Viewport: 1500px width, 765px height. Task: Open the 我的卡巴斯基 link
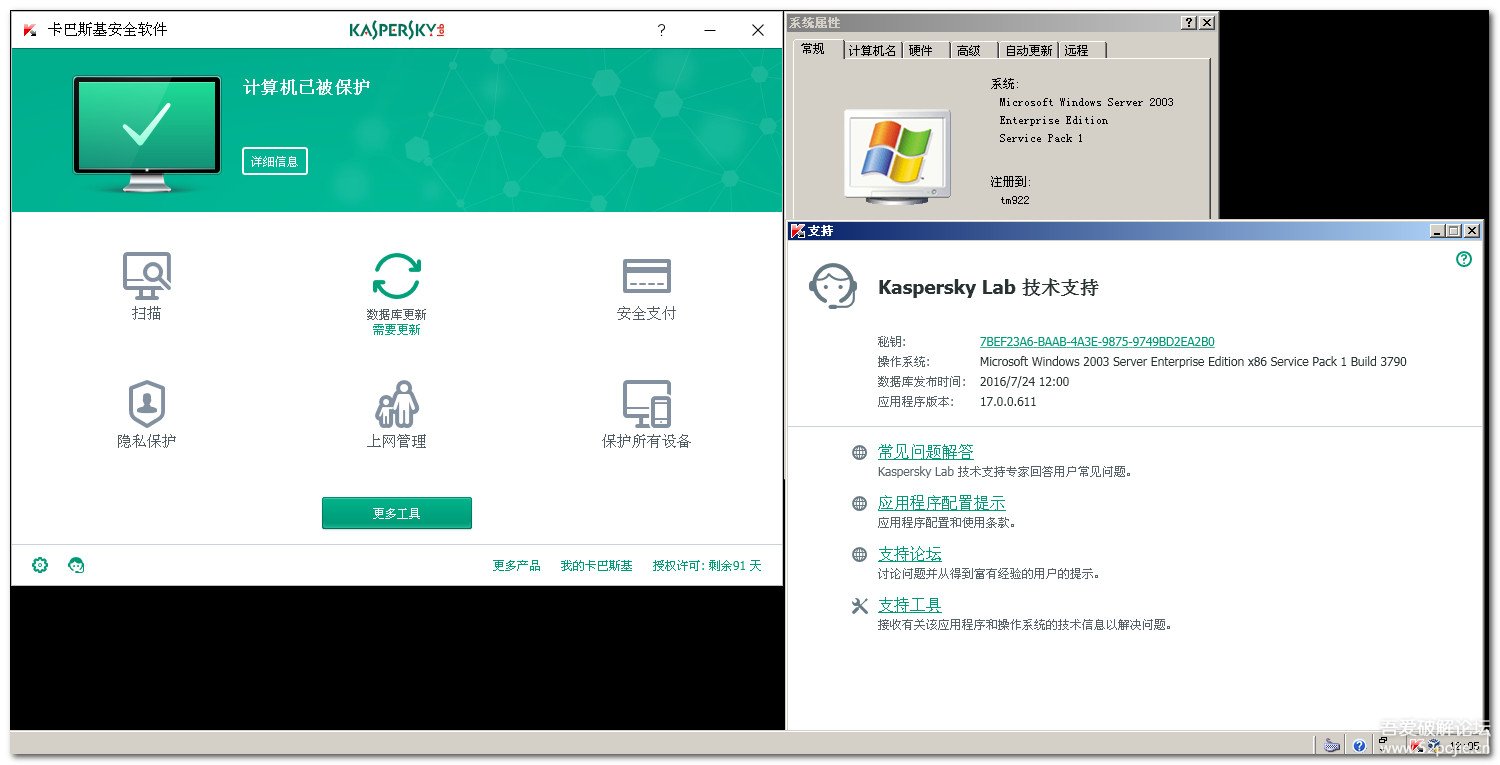click(596, 566)
